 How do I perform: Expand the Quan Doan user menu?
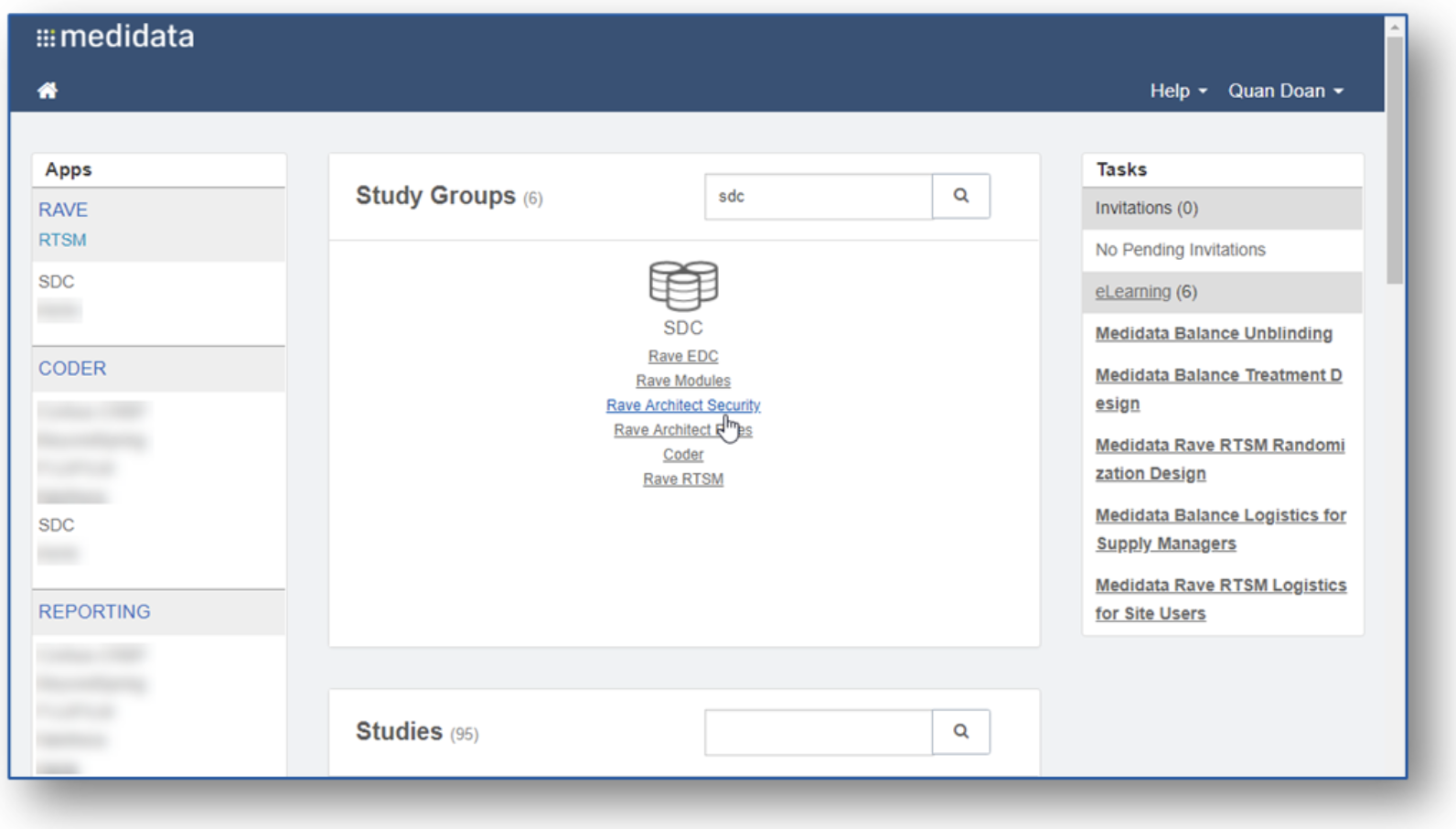1285,91
